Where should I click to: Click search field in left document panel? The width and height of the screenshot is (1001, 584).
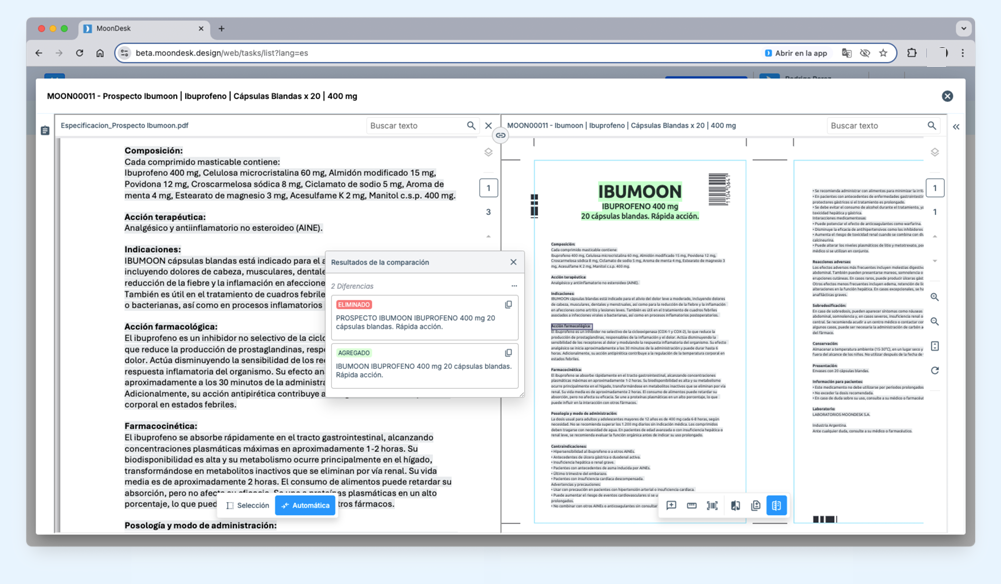(x=415, y=126)
